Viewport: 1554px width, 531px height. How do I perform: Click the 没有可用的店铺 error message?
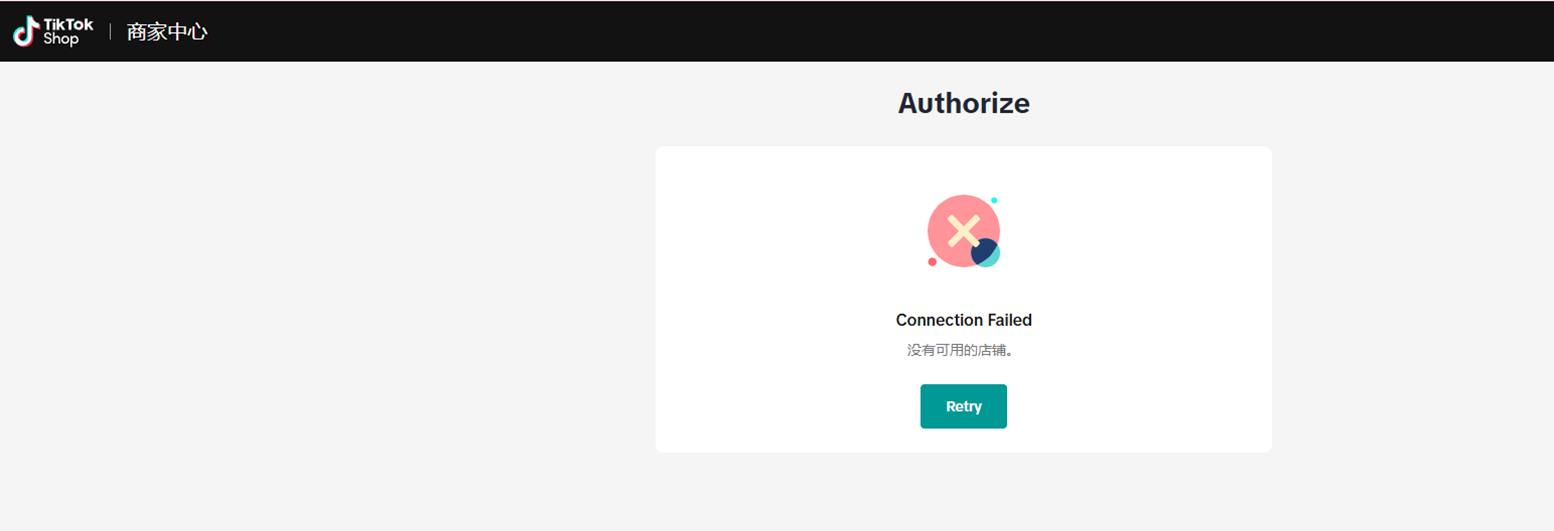tap(963, 351)
